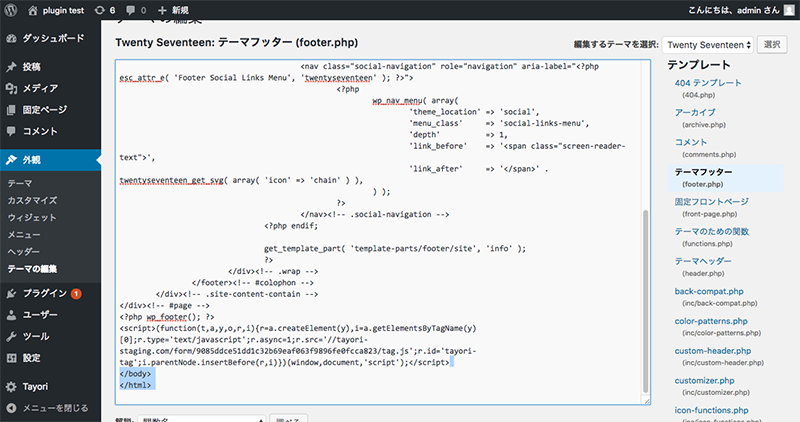The width and height of the screenshot is (800, 422).
Task: Click the プラグイン plug icon
Action: (x=11, y=293)
